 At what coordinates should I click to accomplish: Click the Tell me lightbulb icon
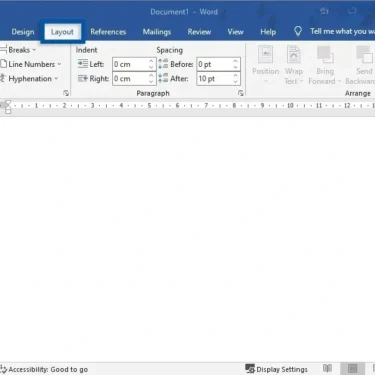coord(298,32)
